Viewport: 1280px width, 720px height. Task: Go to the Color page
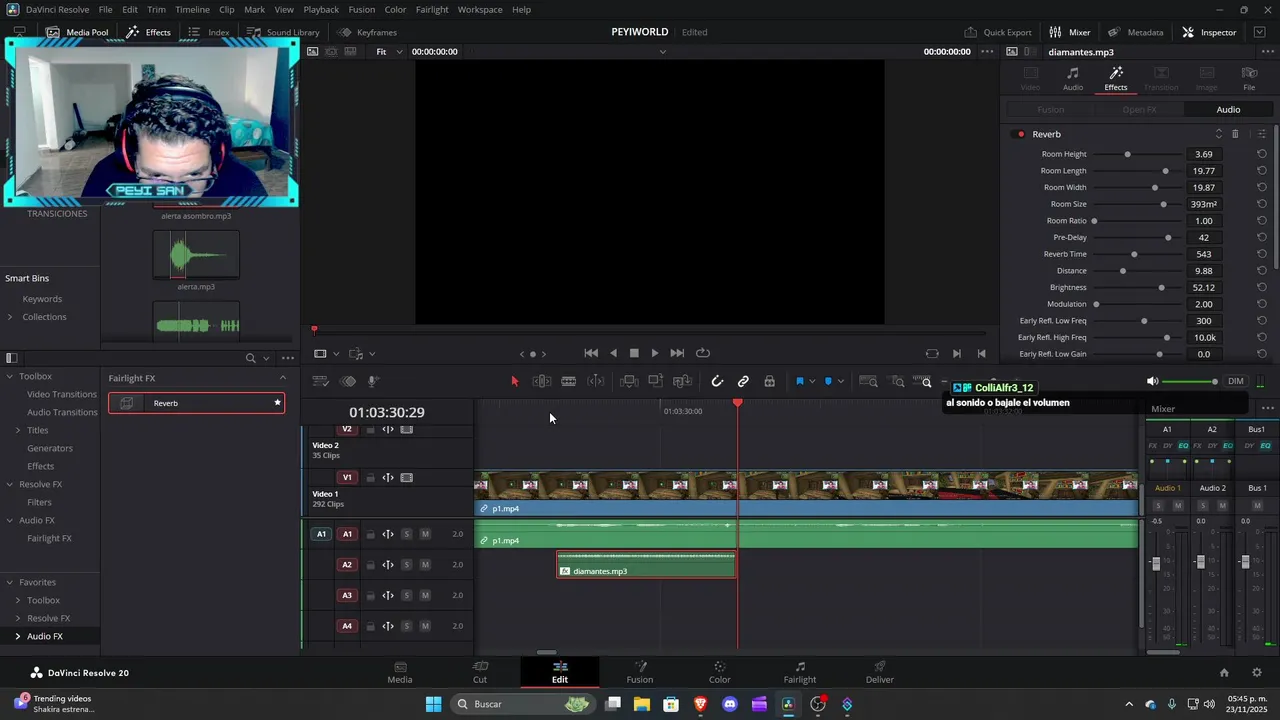click(720, 672)
